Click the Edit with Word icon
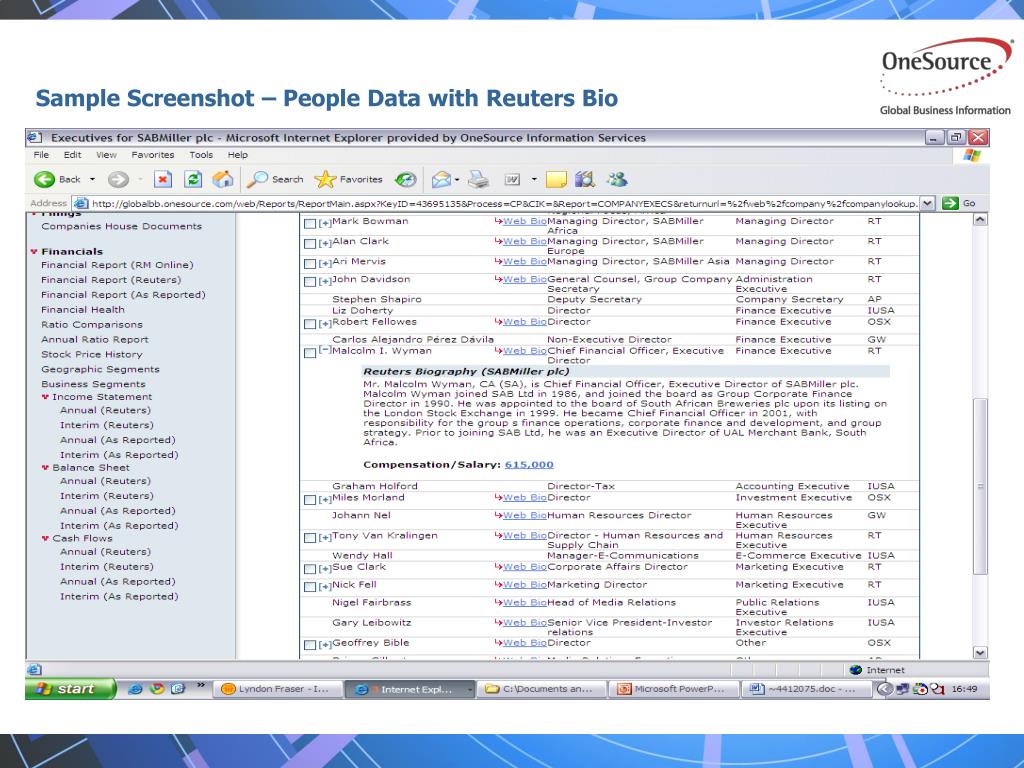 click(x=513, y=179)
